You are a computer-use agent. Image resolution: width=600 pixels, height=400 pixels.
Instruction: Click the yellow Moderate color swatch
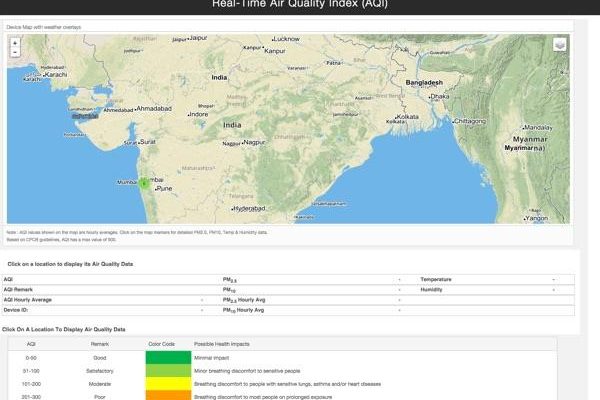click(168, 384)
